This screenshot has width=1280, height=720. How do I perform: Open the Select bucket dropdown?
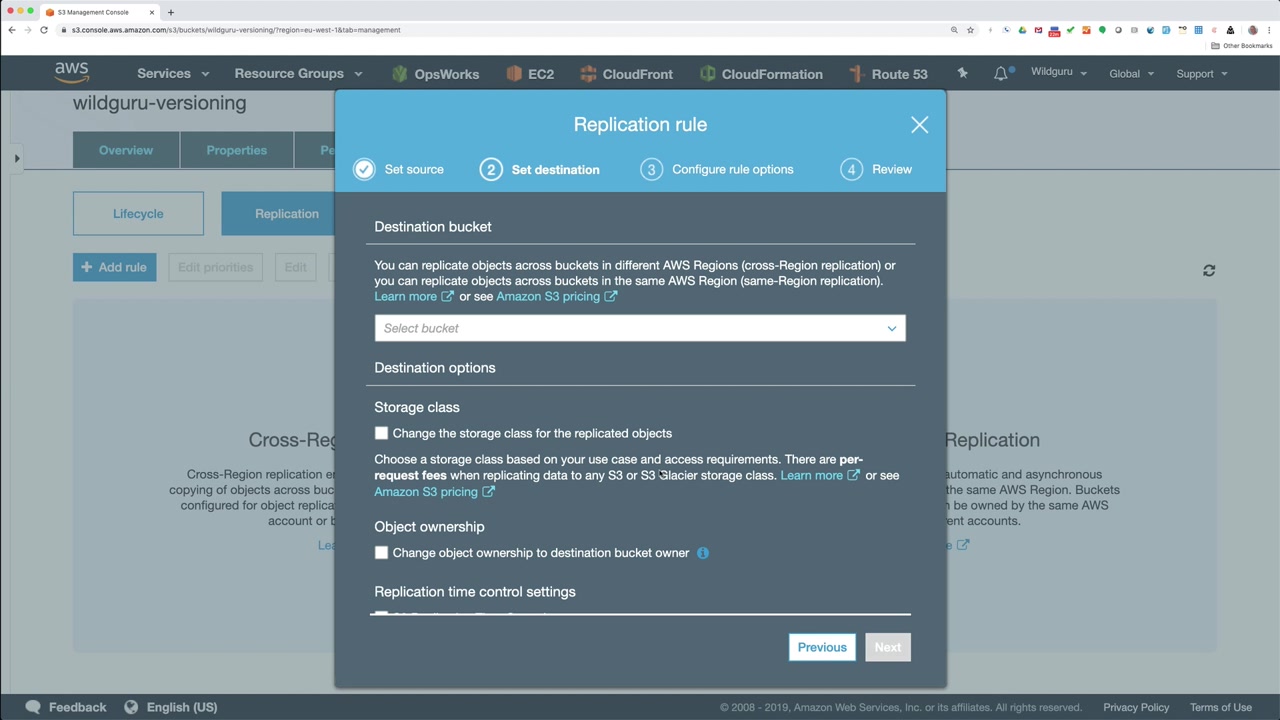640,328
